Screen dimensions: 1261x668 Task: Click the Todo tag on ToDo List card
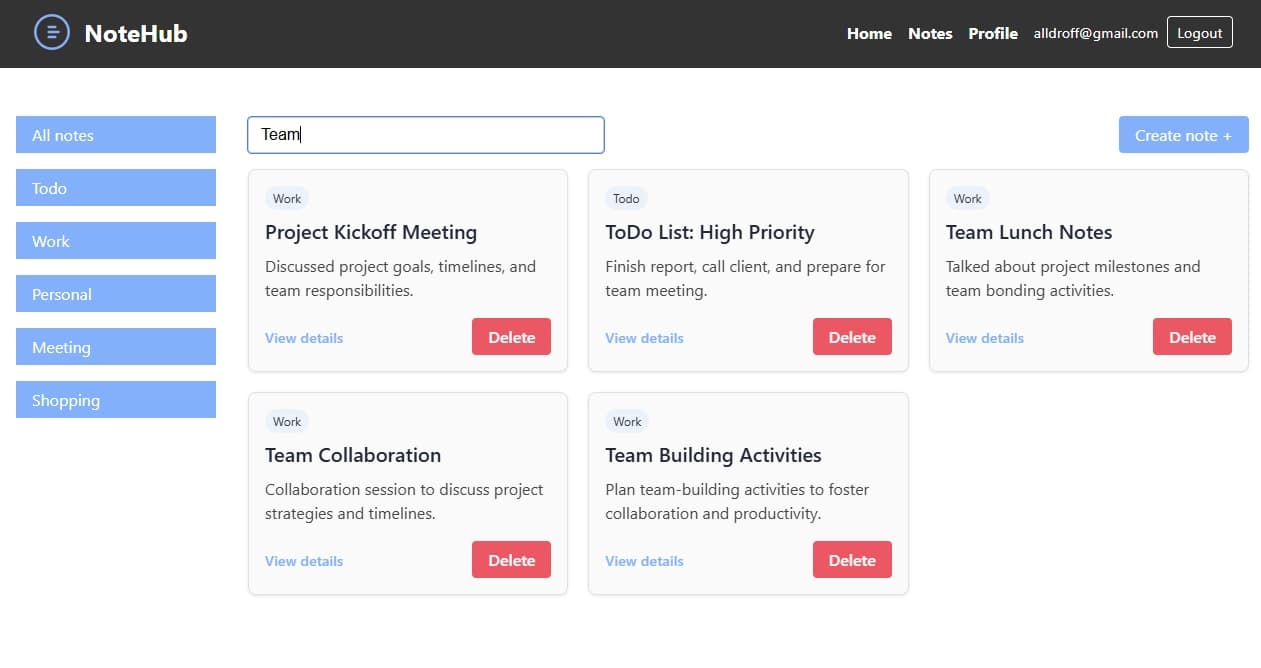pyautogui.click(x=626, y=199)
